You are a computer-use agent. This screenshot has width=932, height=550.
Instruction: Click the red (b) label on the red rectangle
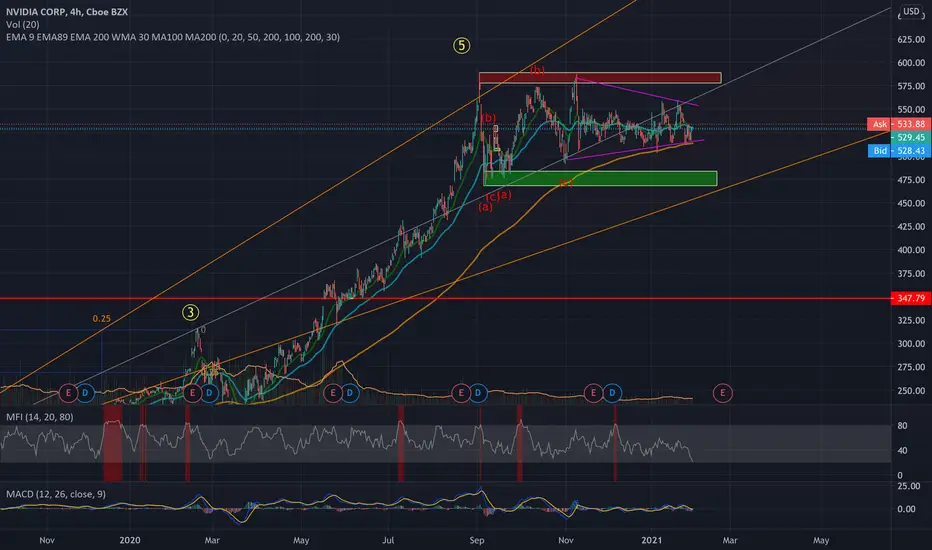click(x=537, y=70)
